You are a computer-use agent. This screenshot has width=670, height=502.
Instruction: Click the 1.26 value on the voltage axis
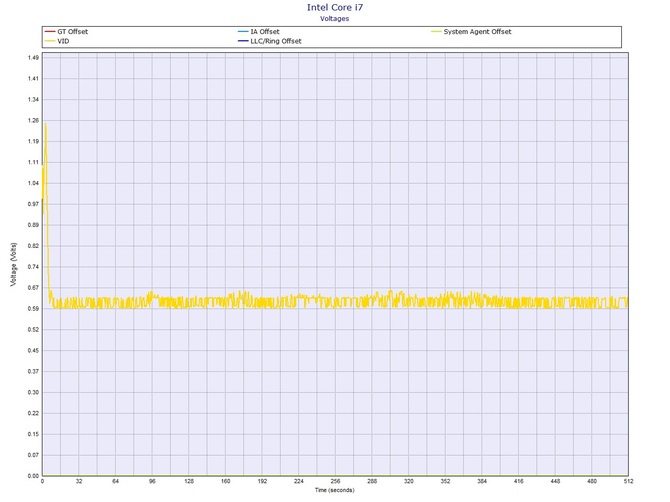(33, 120)
